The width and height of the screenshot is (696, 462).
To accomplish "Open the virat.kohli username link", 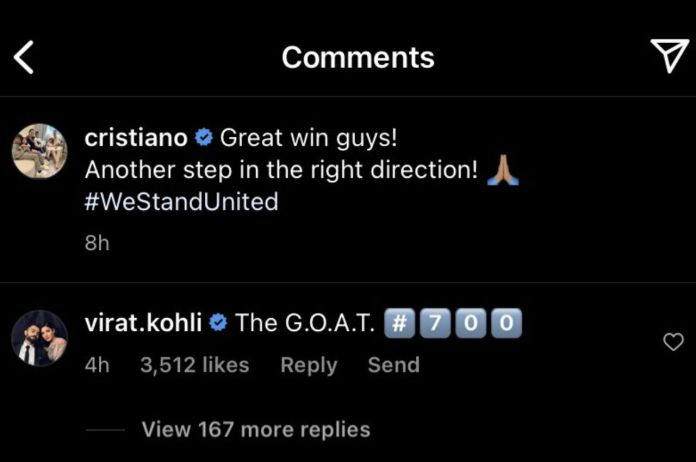I will tap(143, 323).
